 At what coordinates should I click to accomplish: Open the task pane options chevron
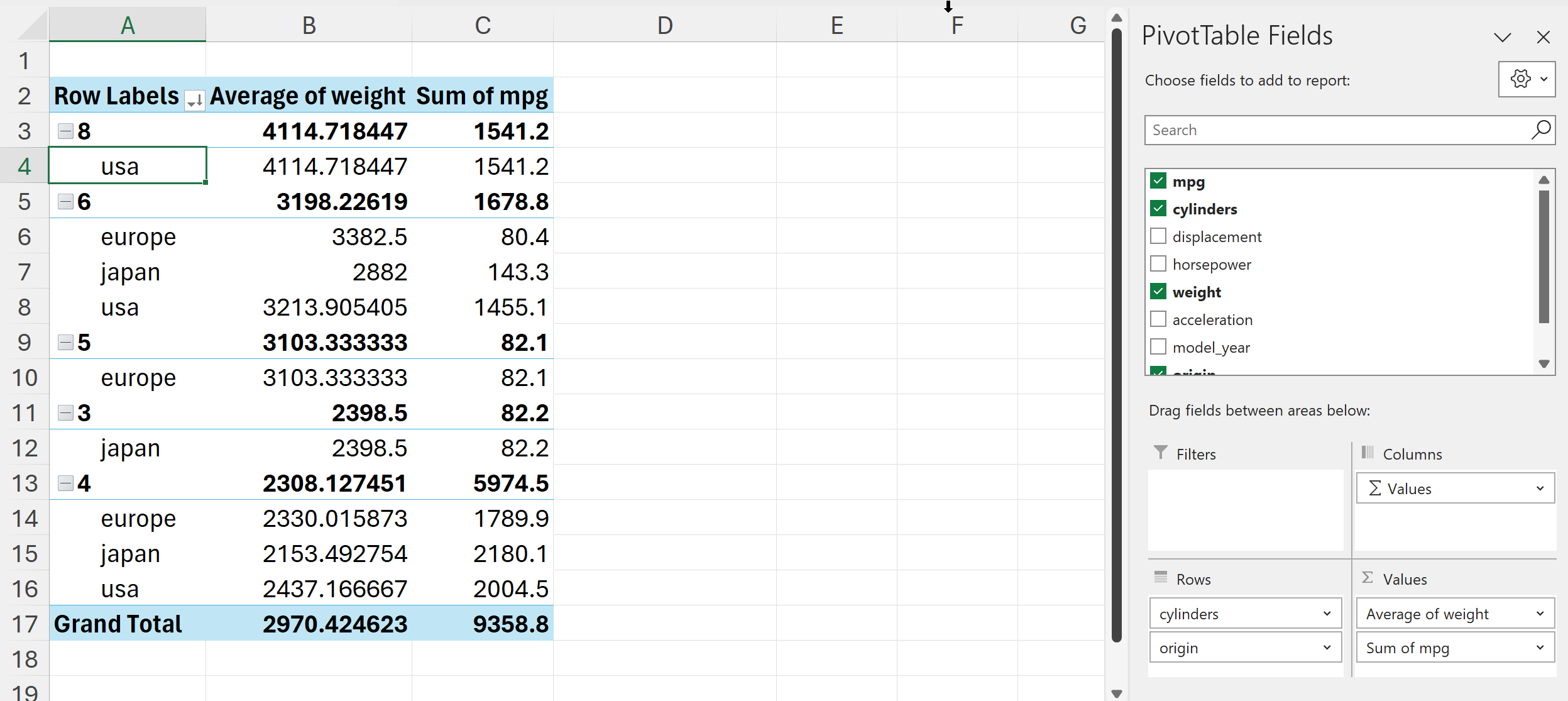[1502, 37]
